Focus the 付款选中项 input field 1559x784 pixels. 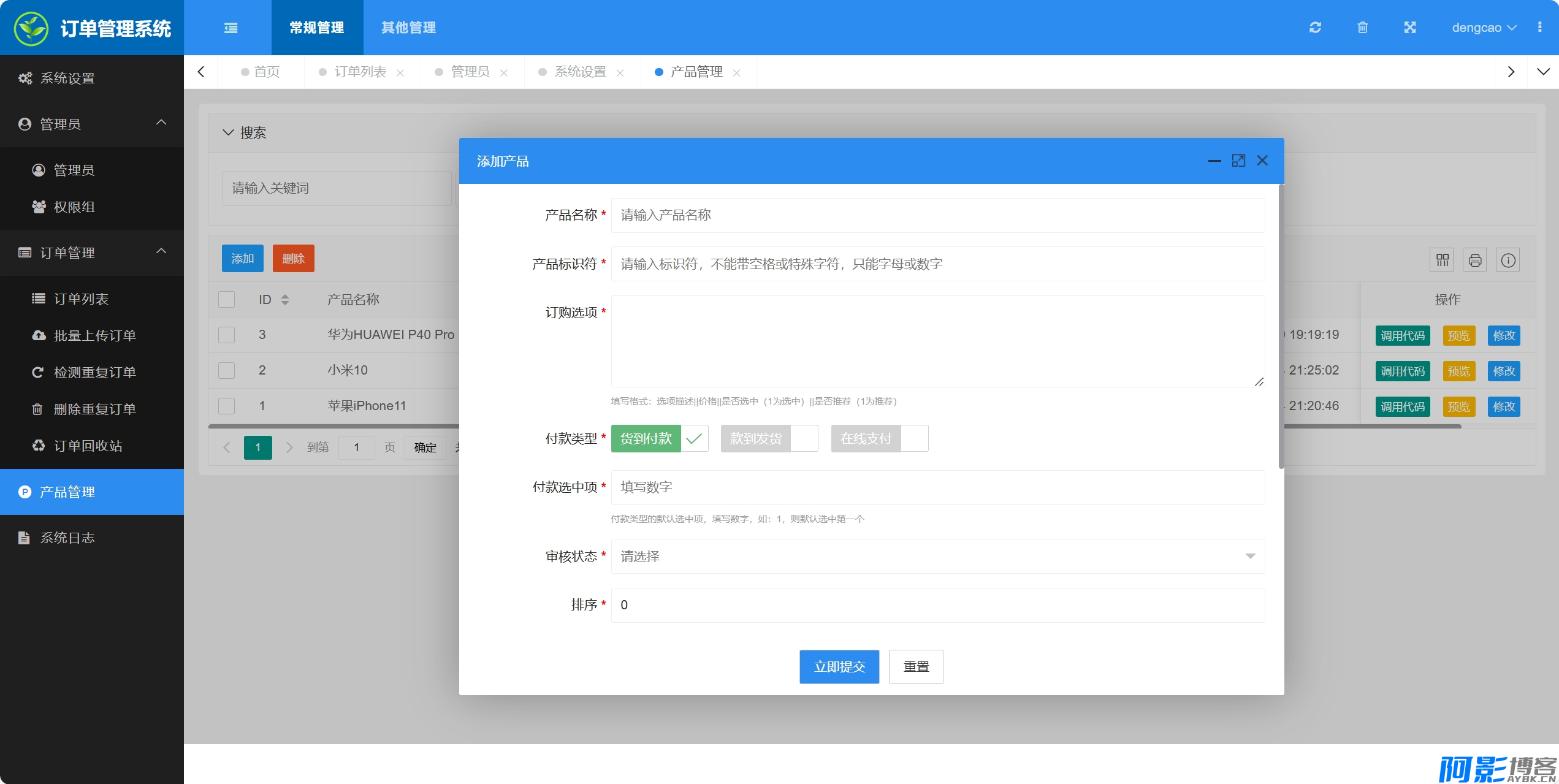[x=938, y=487]
